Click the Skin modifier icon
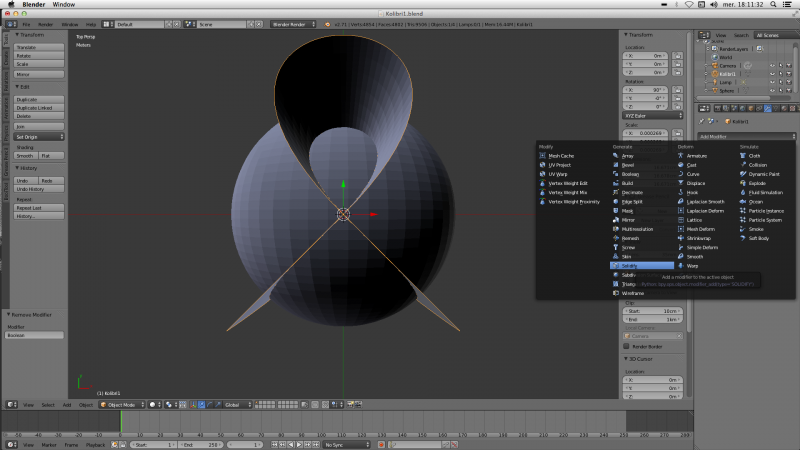Viewport: 800px width, 450px height. (x=616, y=257)
